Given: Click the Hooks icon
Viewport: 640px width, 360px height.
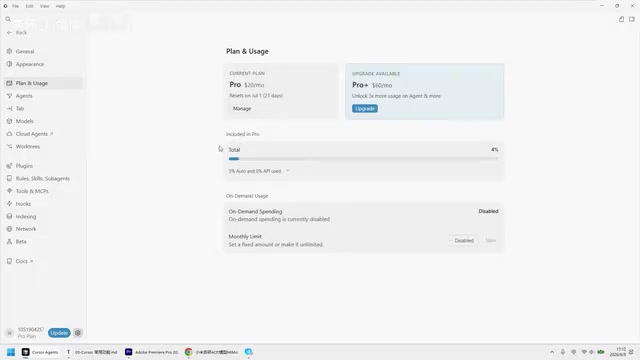Looking at the screenshot, I should coord(9,204).
